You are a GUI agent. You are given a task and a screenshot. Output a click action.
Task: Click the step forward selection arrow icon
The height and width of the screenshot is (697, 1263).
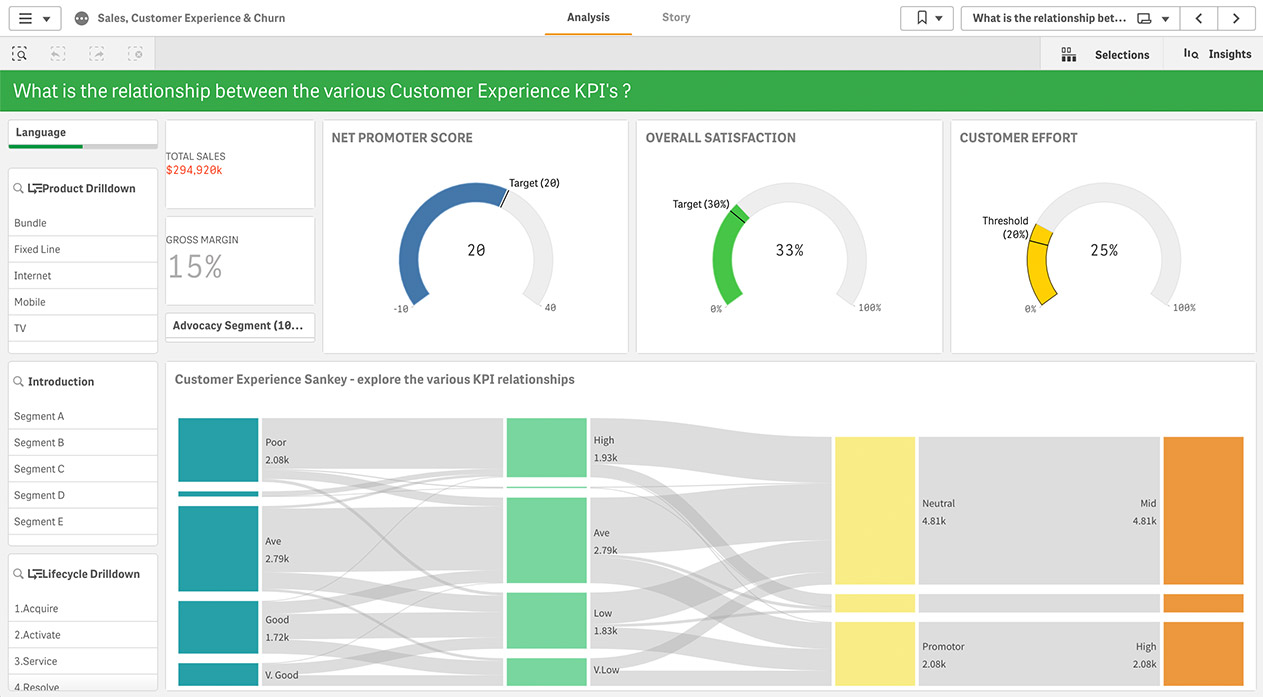(96, 53)
